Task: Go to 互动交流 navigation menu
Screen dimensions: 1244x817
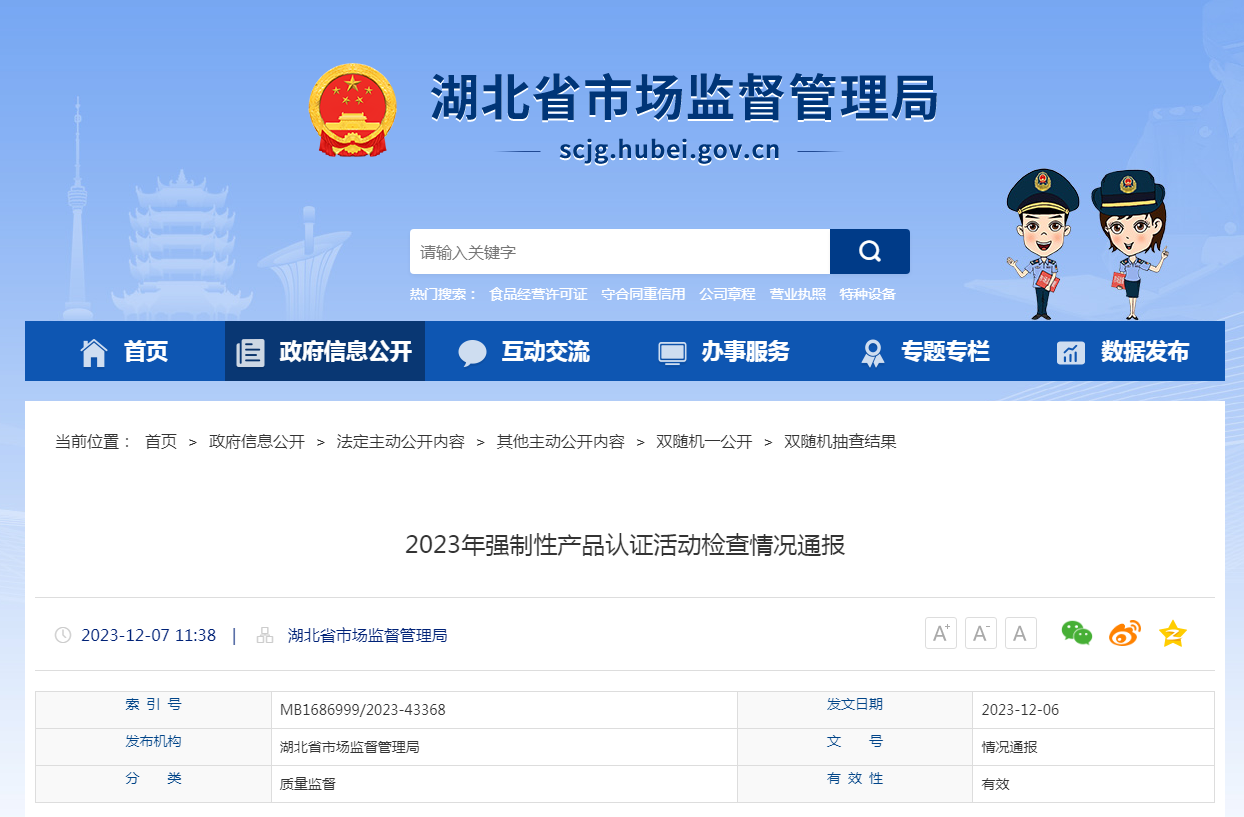Action: coord(524,351)
